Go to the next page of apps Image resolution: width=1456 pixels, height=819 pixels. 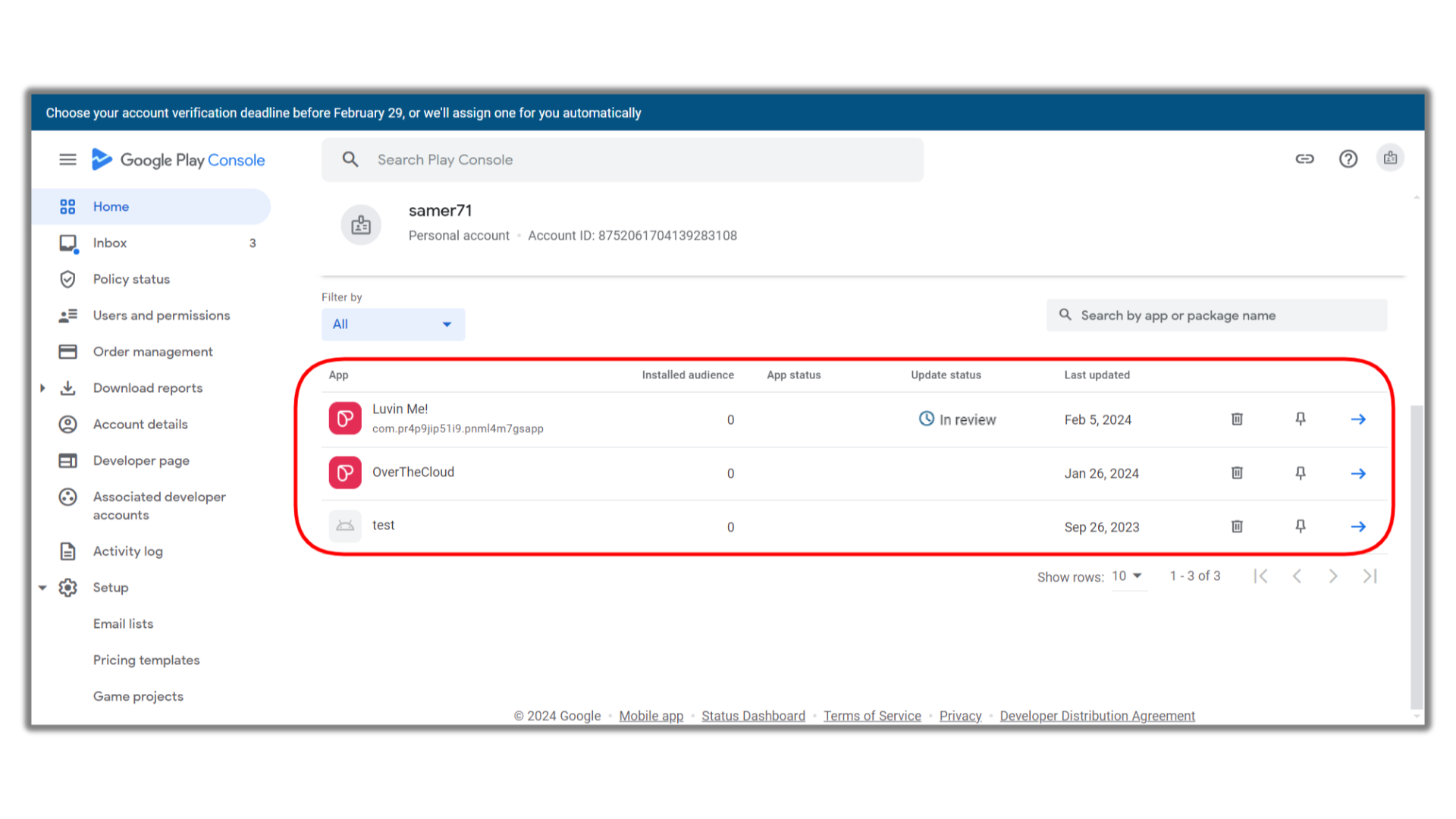[x=1333, y=576]
